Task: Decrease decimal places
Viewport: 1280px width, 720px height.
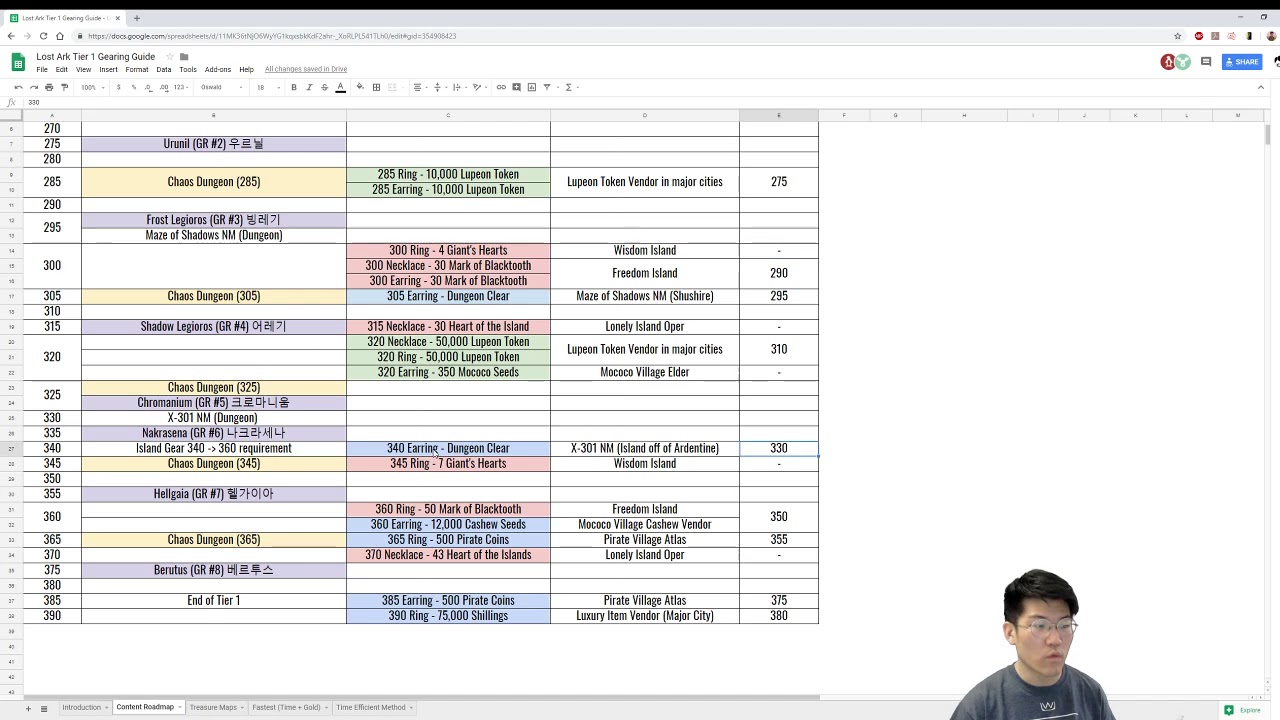Action: click(x=148, y=87)
